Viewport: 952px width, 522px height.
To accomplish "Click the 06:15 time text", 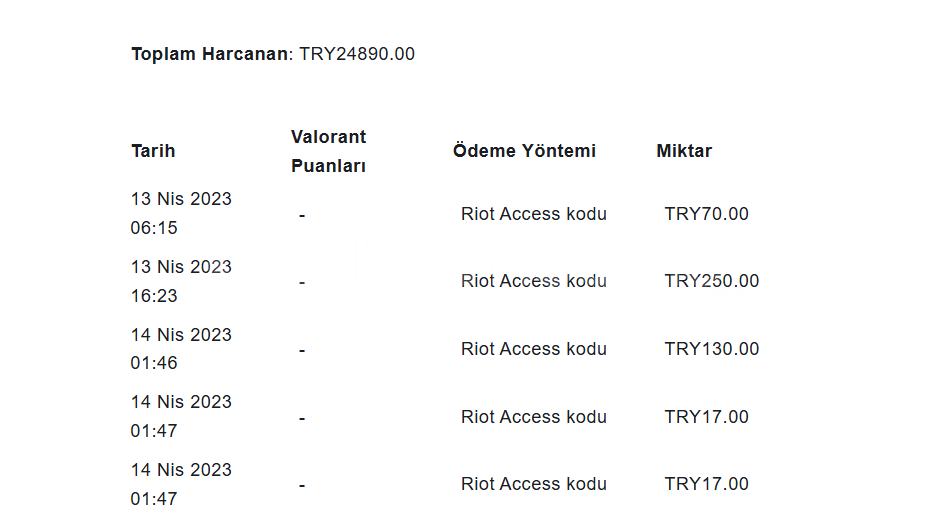I will [154, 228].
